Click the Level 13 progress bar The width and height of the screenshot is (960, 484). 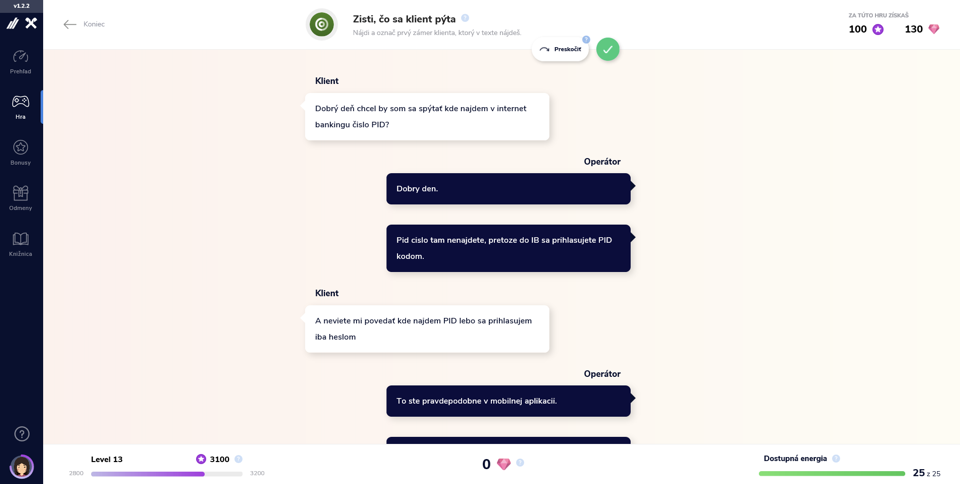point(167,474)
